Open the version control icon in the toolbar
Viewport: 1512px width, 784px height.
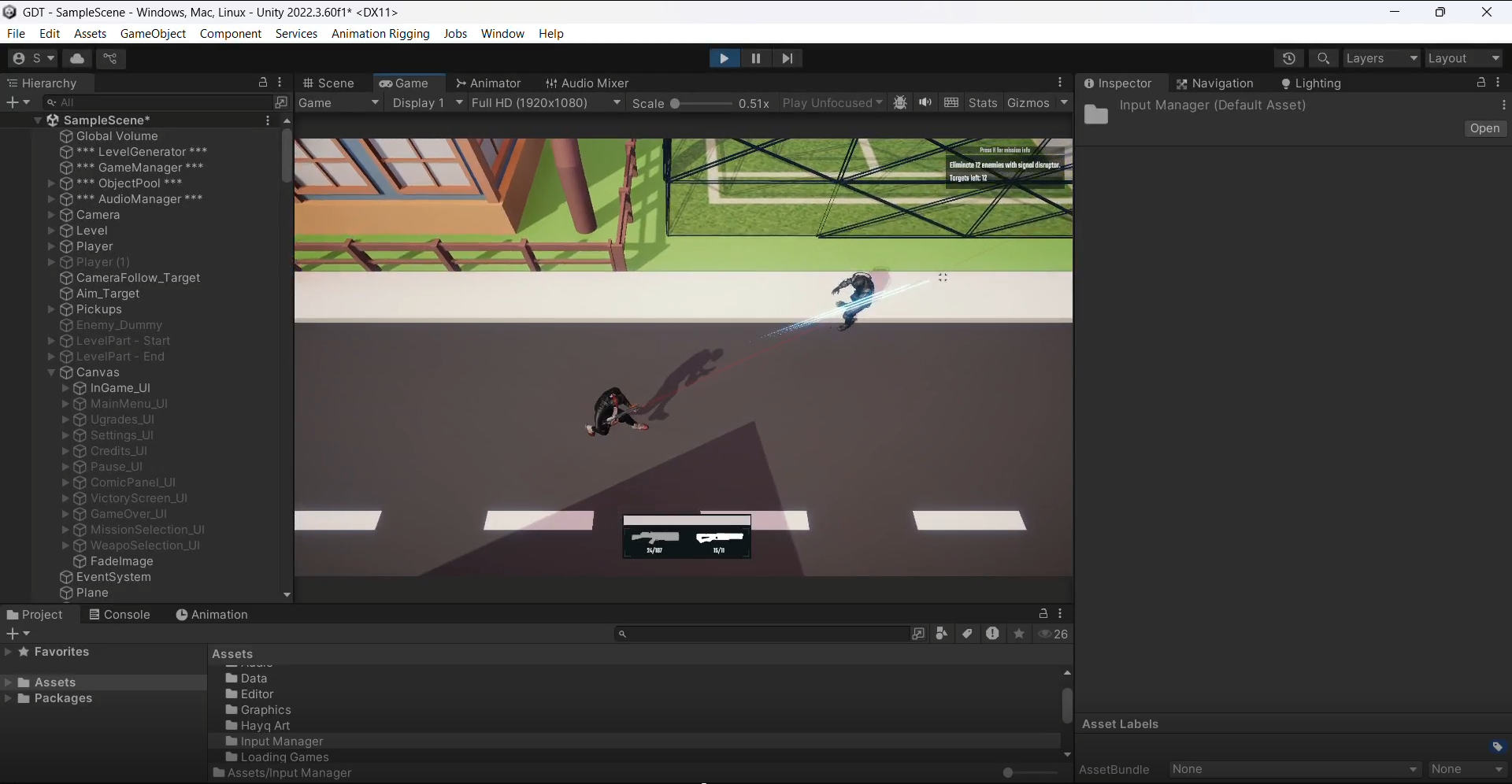(110, 58)
